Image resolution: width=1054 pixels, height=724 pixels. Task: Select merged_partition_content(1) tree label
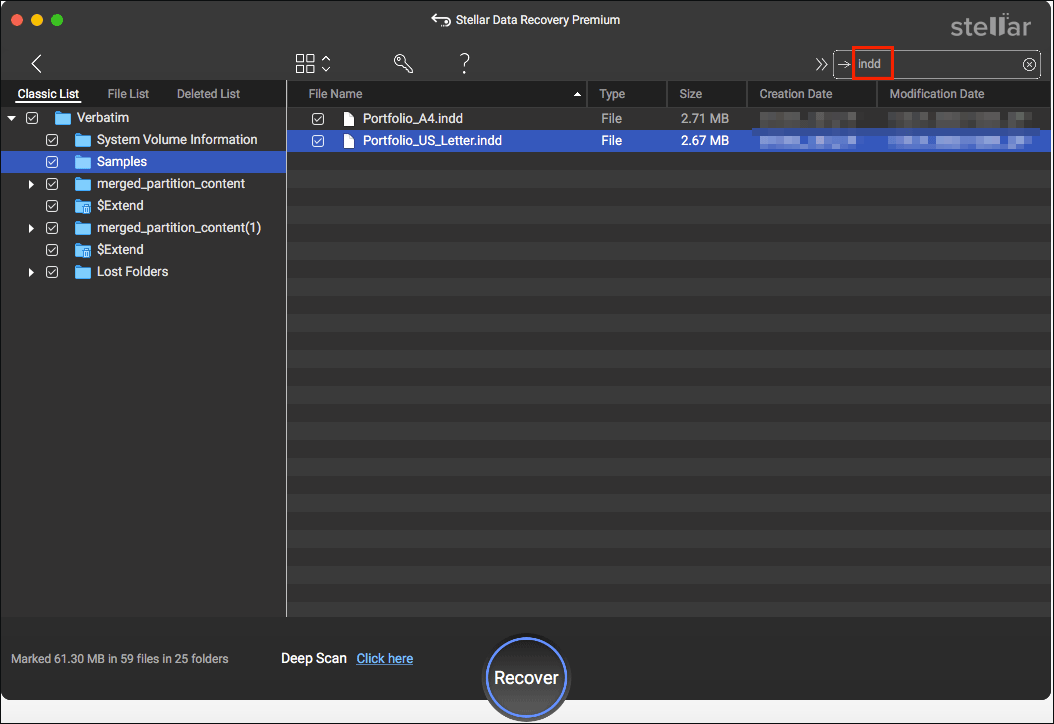(179, 228)
